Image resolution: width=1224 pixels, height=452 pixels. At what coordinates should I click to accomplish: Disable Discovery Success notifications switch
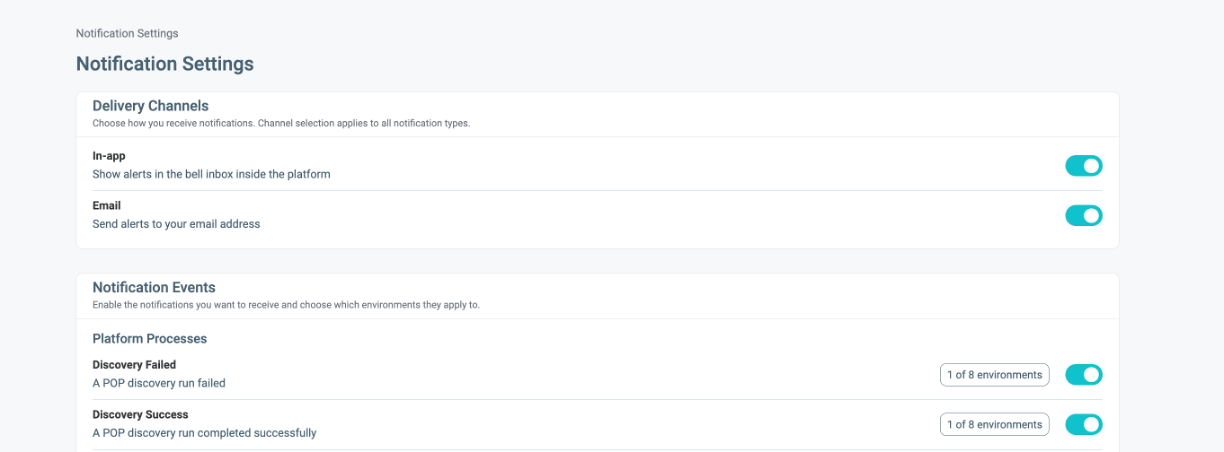[x=1084, y=424]
